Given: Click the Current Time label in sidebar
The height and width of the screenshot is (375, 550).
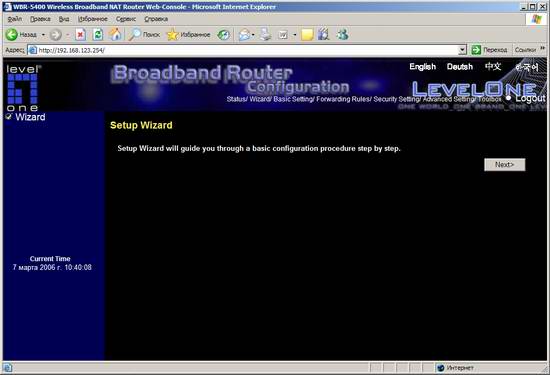Looking at the screenshot, I should click(x=50, y=259).
